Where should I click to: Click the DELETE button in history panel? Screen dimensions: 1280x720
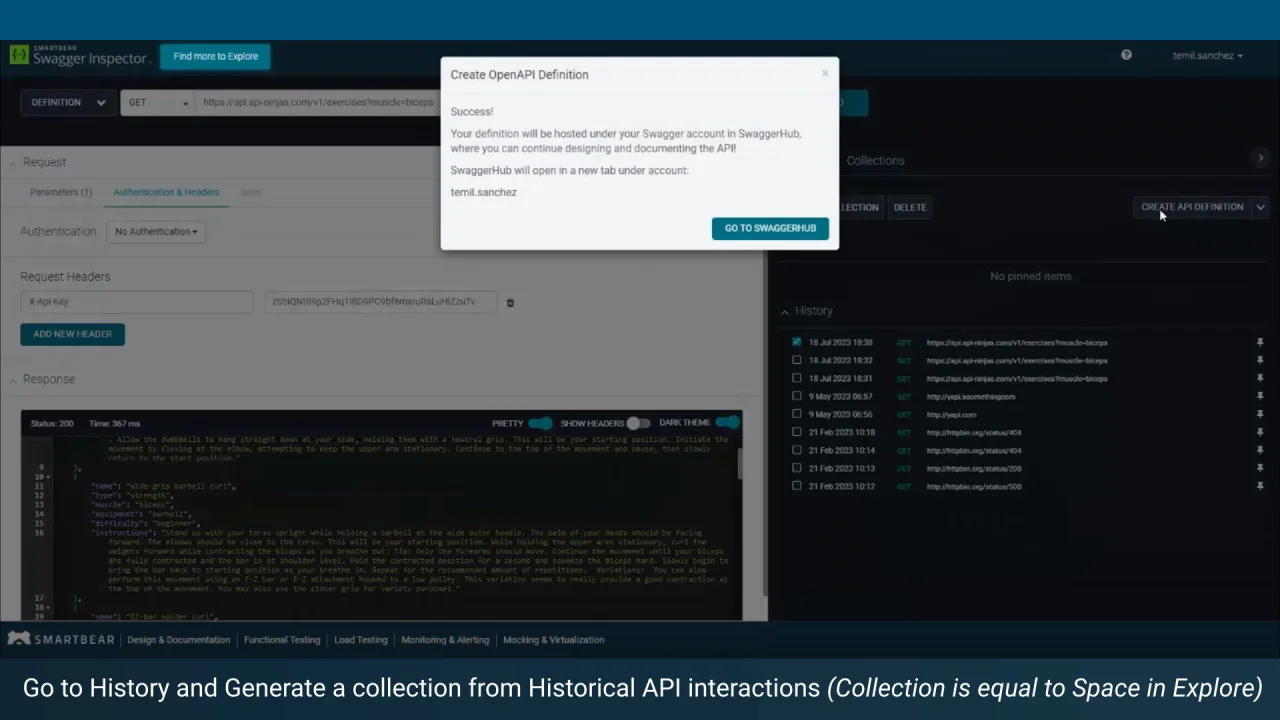point(910,207)
